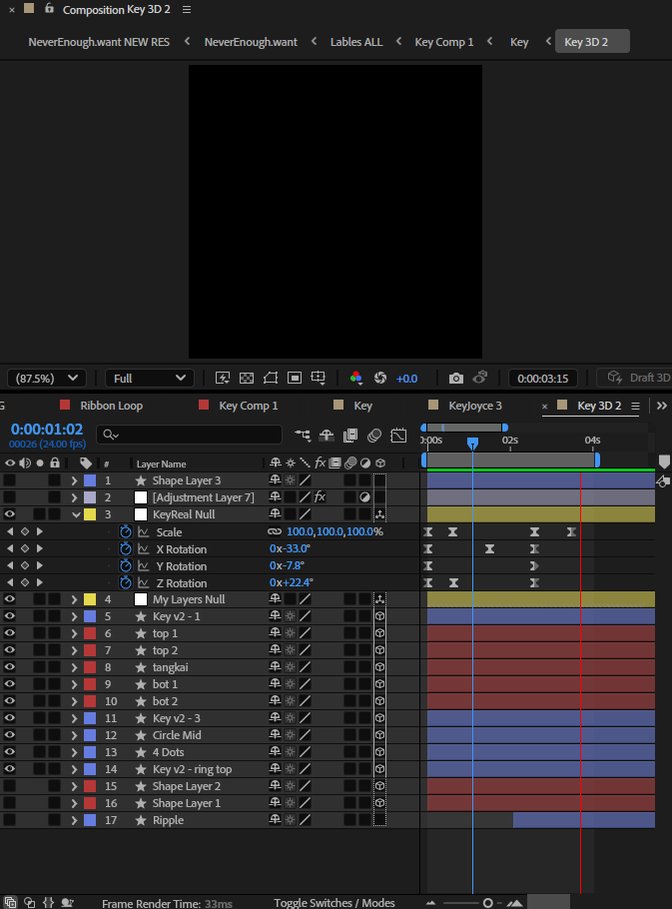Image resolution: width=672 pixels, height=909 pixels.
Task: Switch to the Key timeline tab
Action: (x=363, y=406)
